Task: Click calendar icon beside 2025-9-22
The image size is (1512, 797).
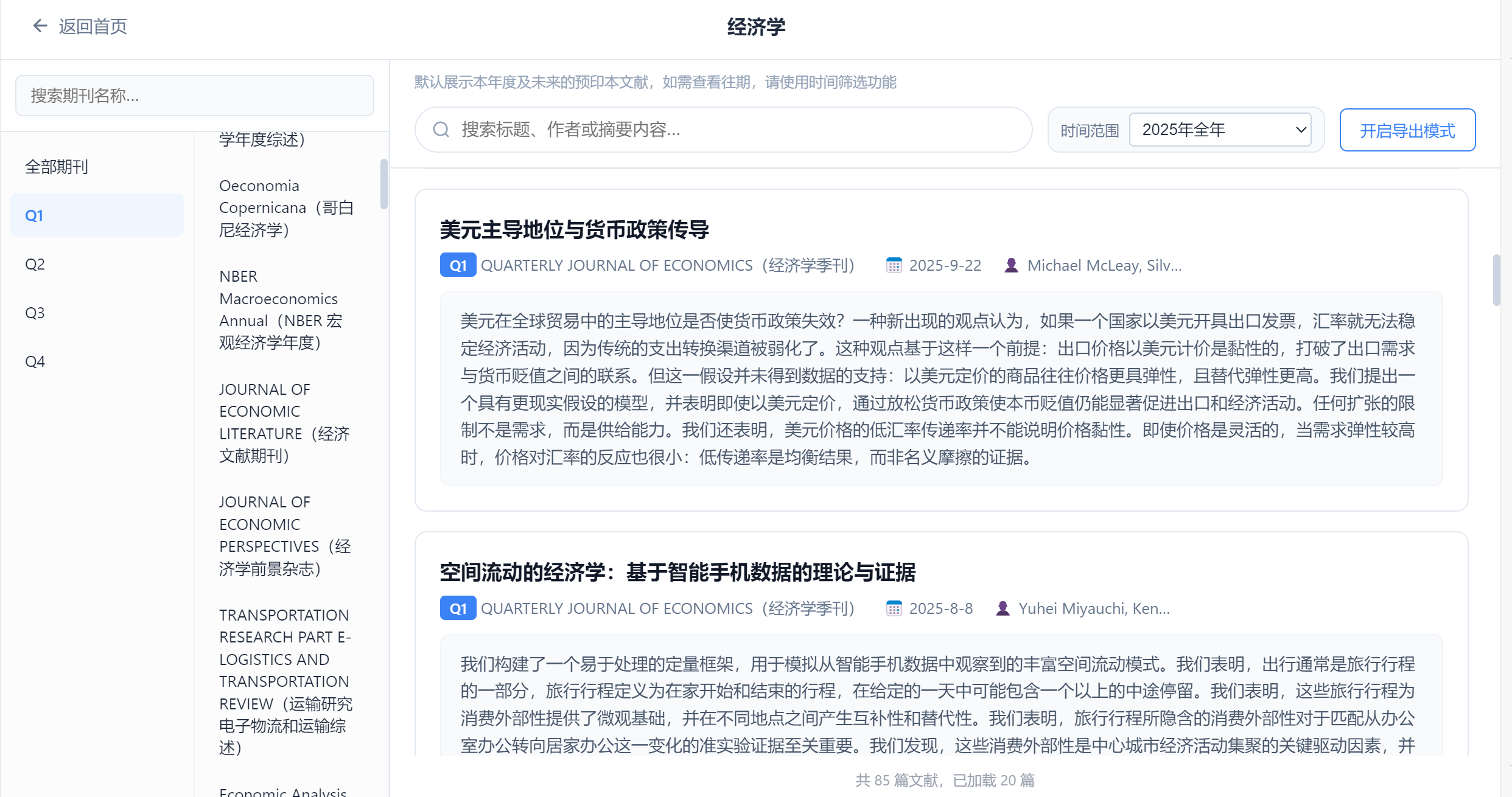Action: [894, 265]
